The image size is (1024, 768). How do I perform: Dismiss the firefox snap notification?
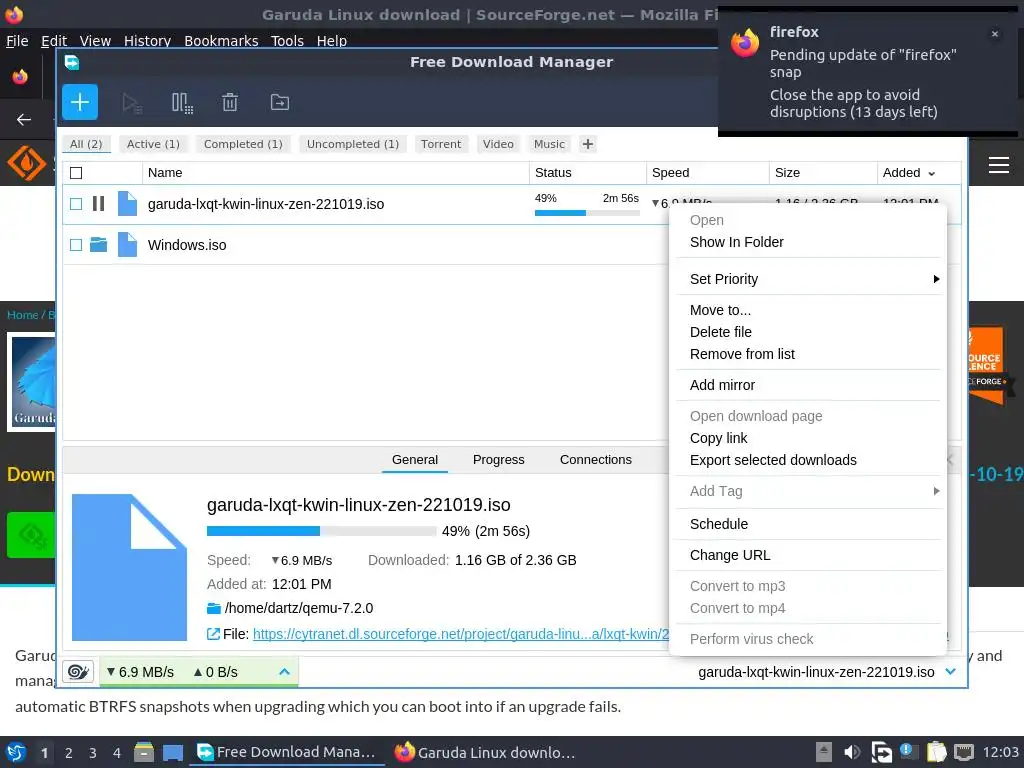(995, 34)
